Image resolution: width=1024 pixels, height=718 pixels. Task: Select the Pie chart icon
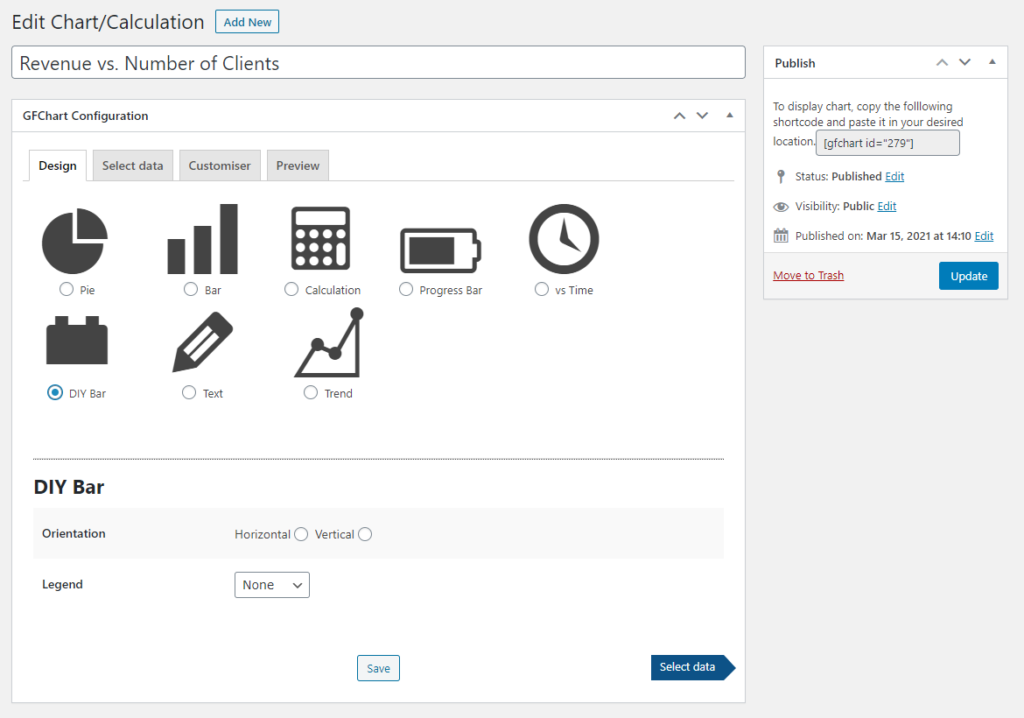coord(75,238)
